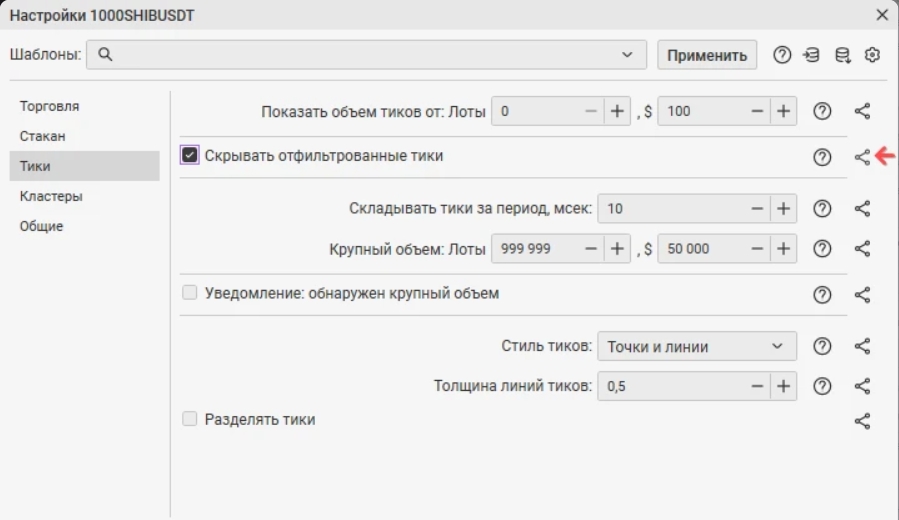Share the Разделять тики setting
This screenshot has height=520, width=899.
click(862, 421)
